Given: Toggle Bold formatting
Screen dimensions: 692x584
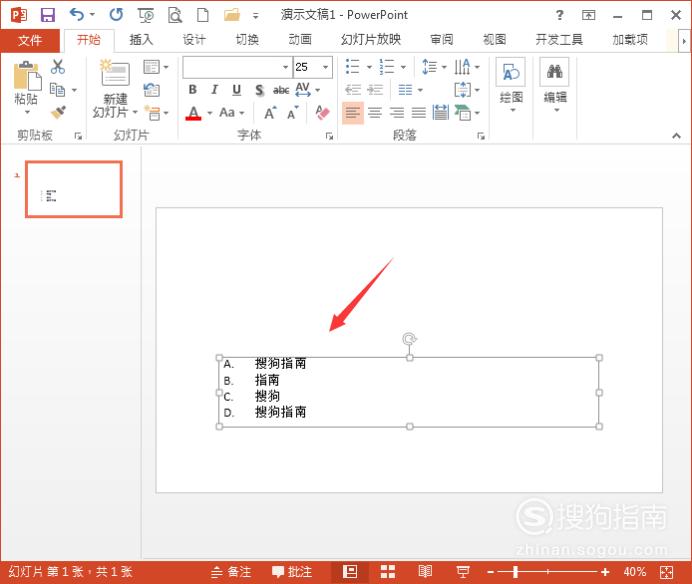Looking at the screenshot, I should pos(192,90).
